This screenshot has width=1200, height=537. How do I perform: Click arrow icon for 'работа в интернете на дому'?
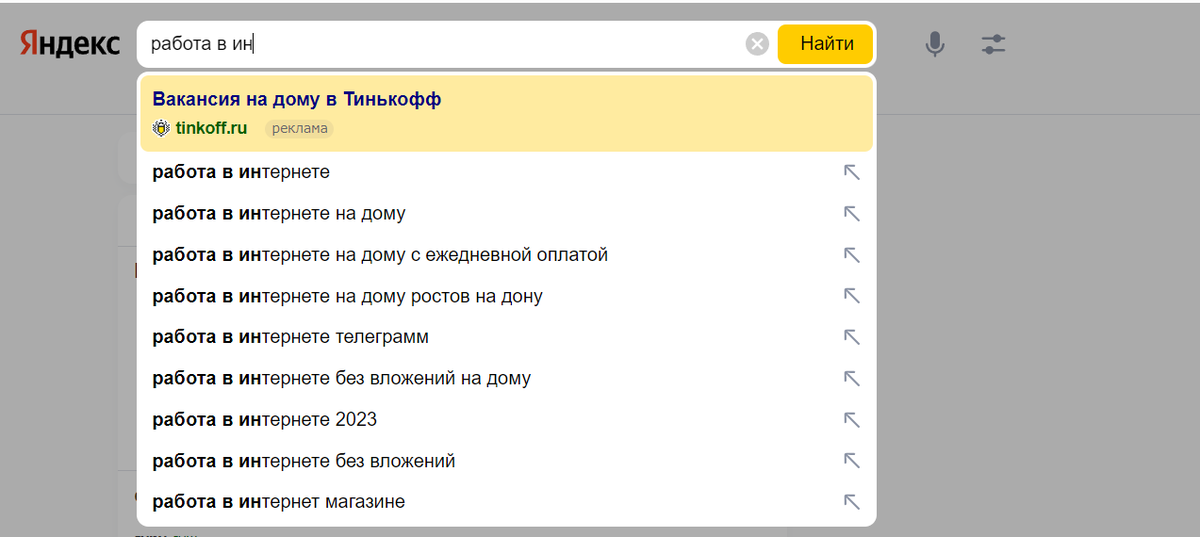pos(852,213)
